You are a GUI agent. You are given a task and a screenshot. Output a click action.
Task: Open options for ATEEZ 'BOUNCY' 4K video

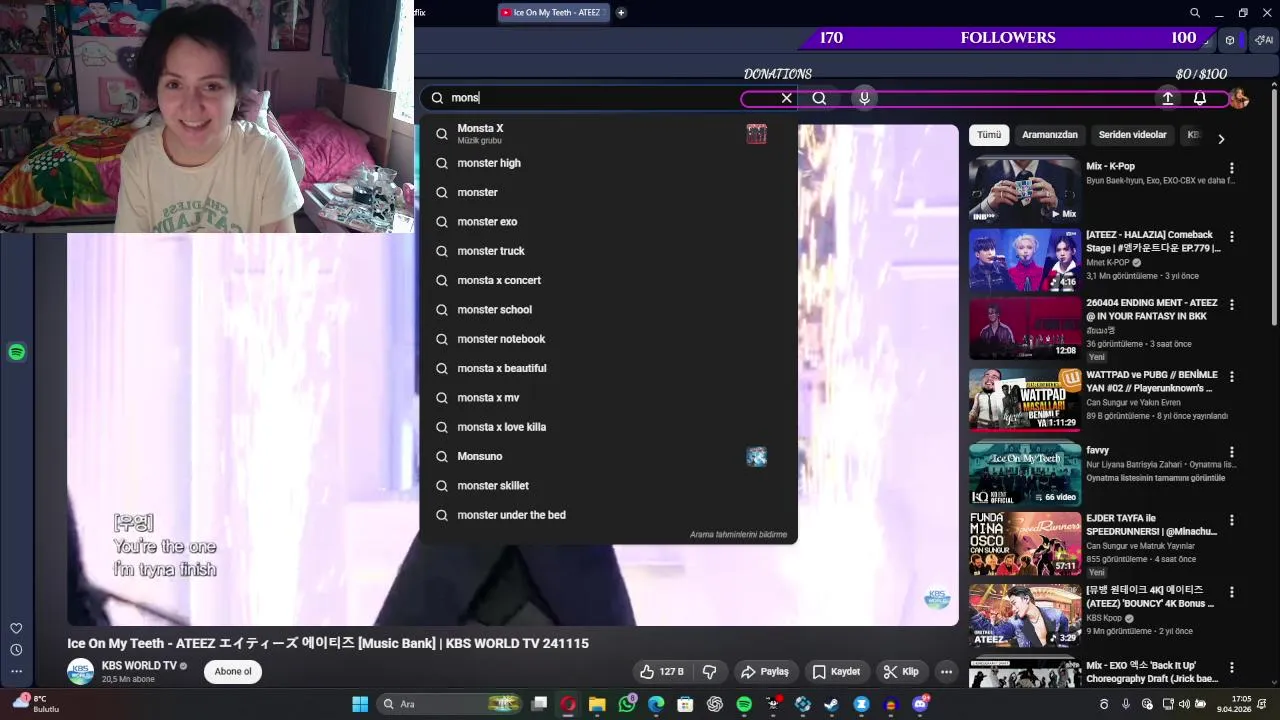pos(1232,592)
